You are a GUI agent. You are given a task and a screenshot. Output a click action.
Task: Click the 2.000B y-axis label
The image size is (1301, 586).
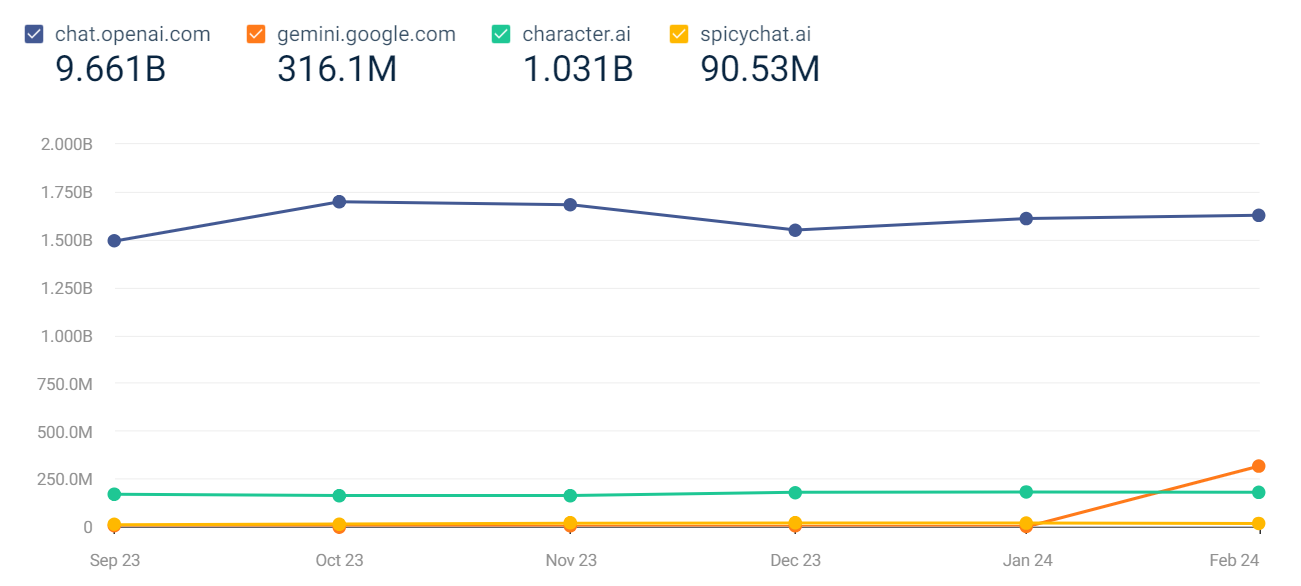[x=66, y=144]
